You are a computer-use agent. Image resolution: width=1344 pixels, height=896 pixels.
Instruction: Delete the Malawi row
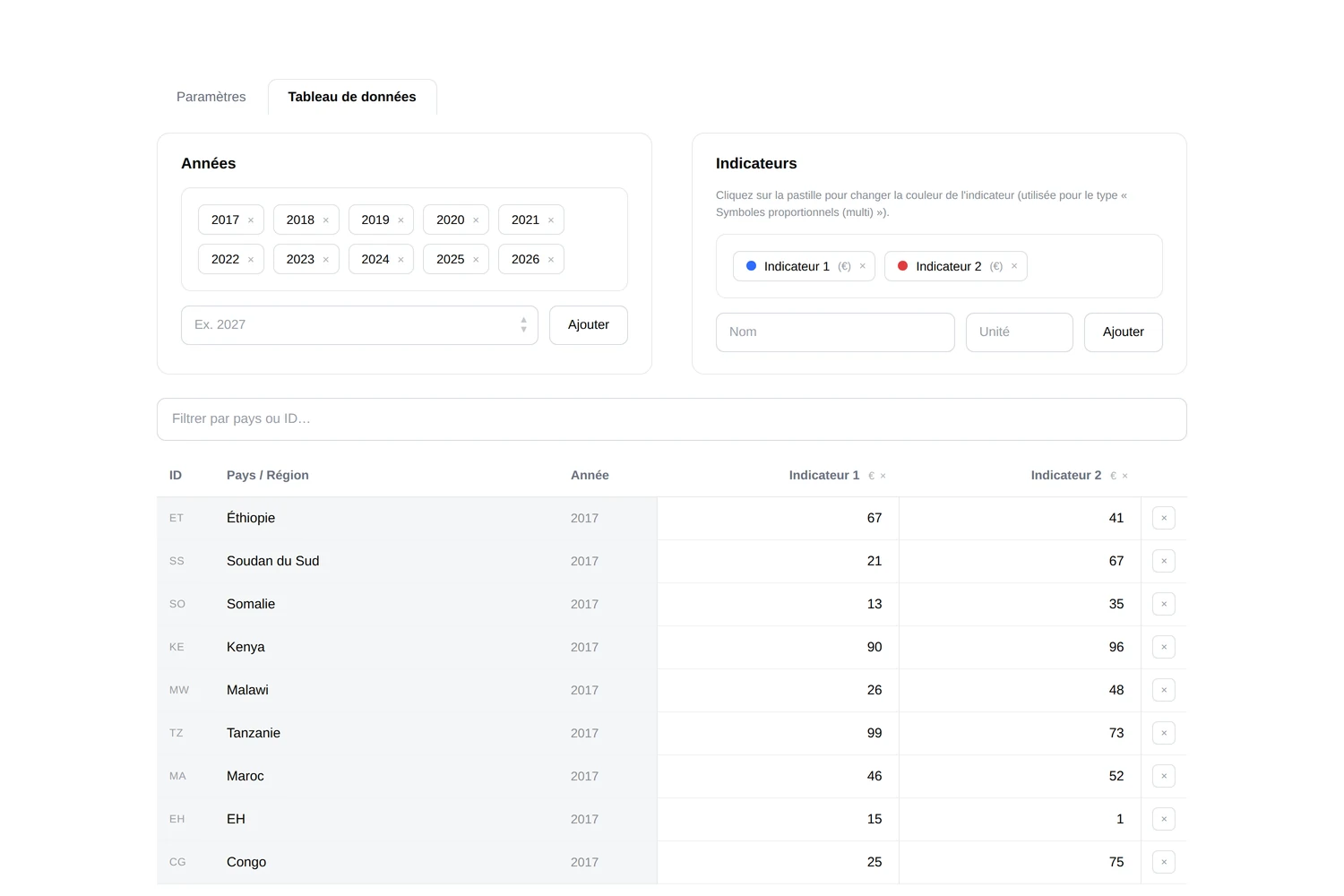(x=1164, y=690)
